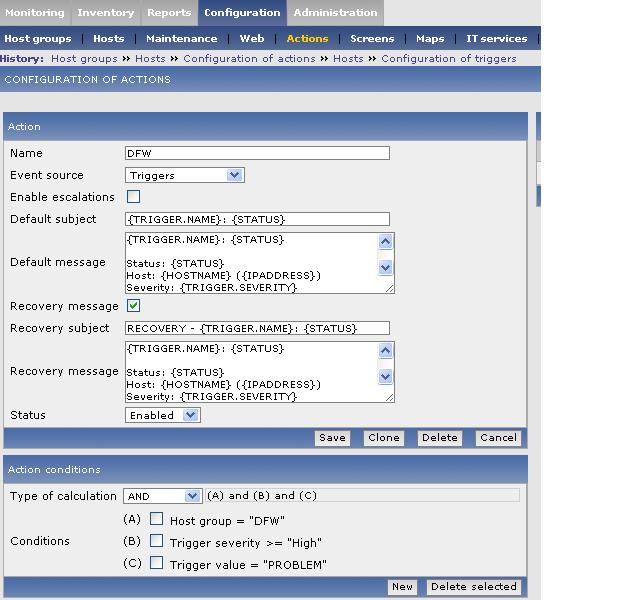
Task: Go to Screens submenu
Action: click(372, 39)
